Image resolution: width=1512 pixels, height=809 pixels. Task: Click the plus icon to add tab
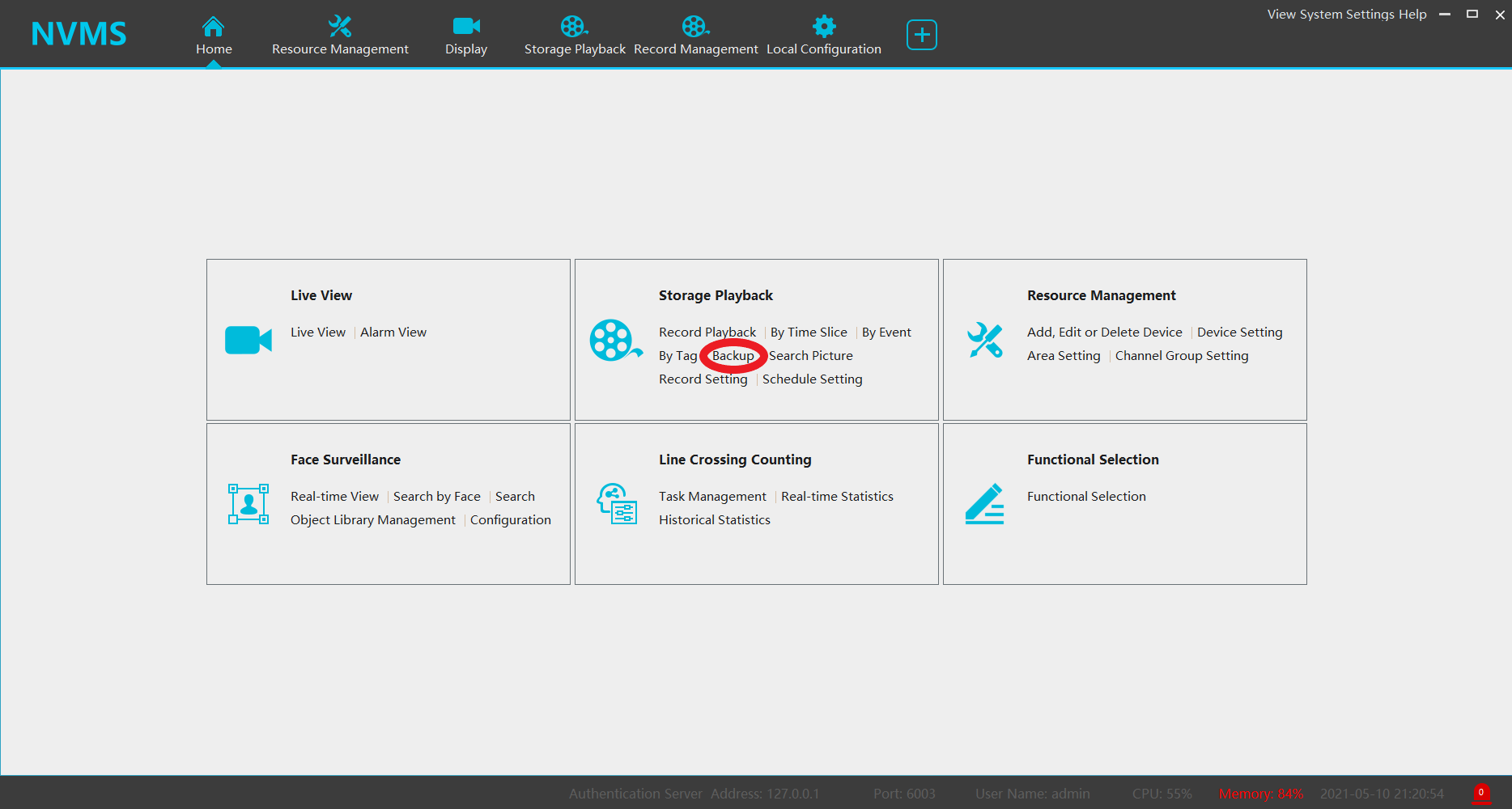(921, 35)
